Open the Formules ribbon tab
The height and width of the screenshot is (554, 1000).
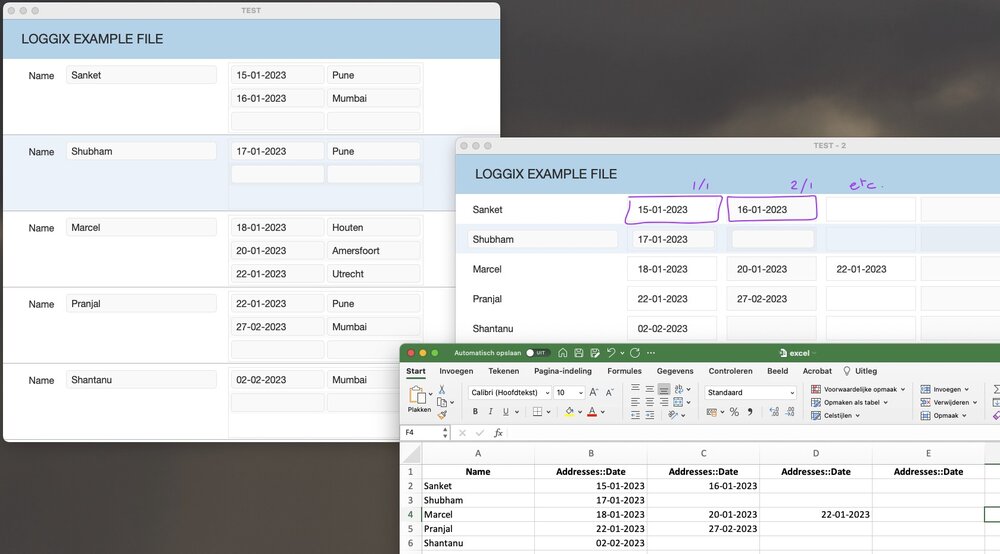[x=624, y=371]
